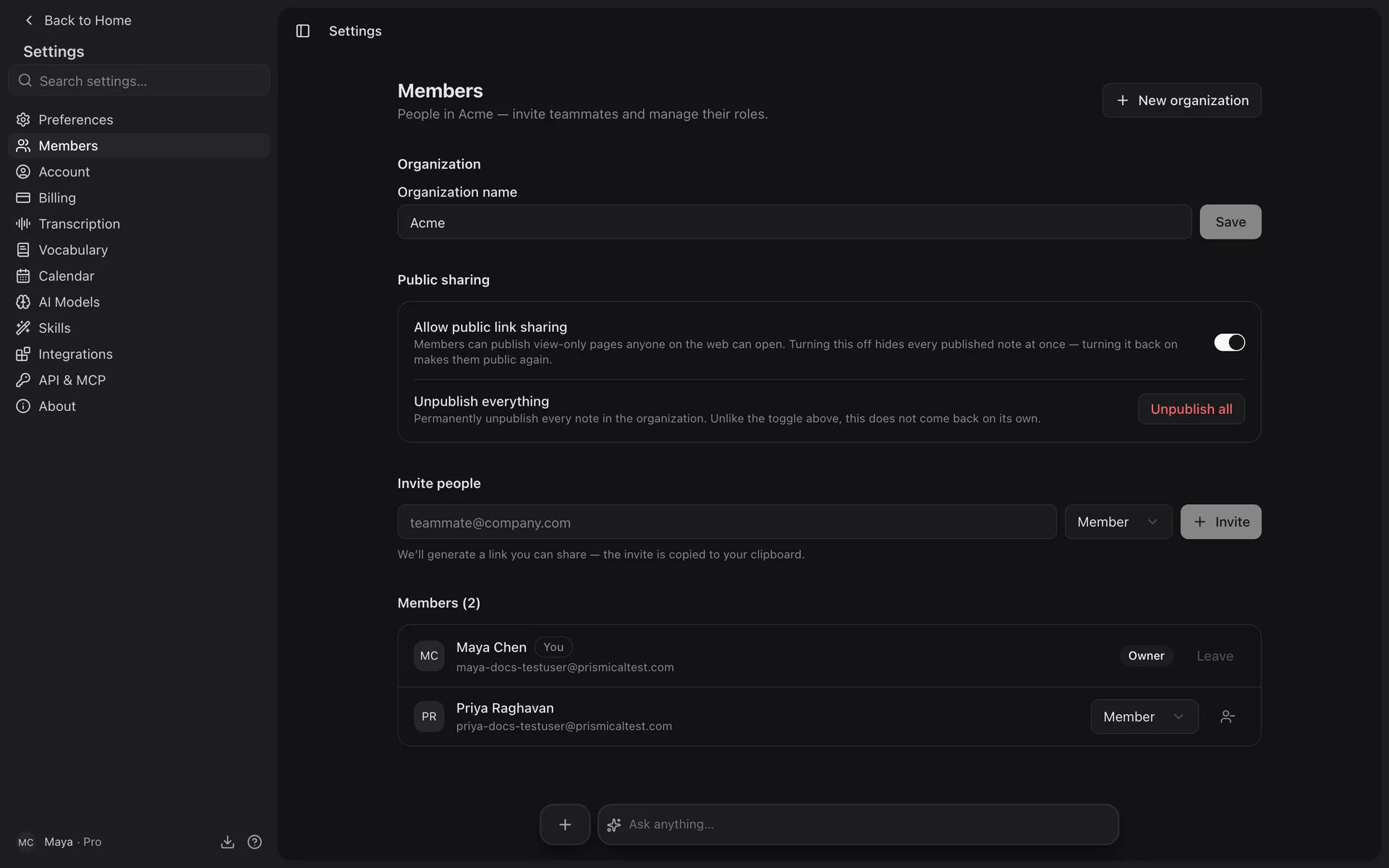Image resolution: width=1389 pixels, height=868 pixels.
Task: Save the organization name
Action: click(1230, 222)
